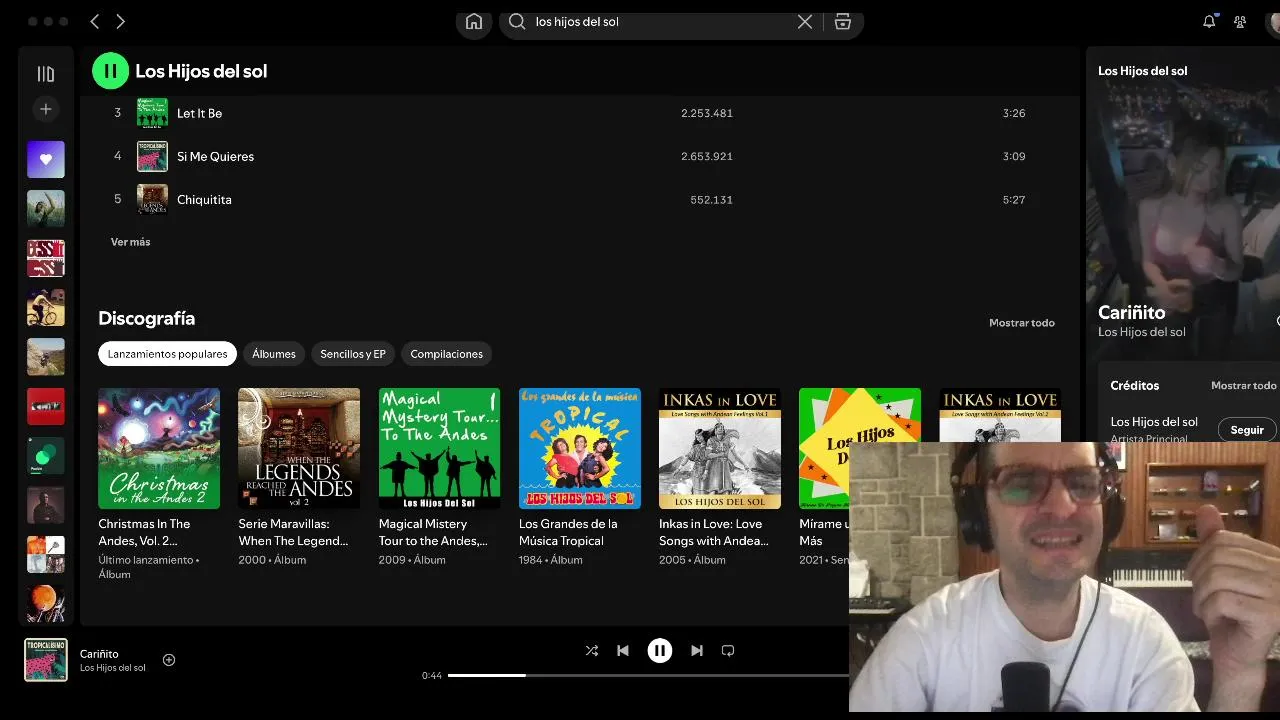Click Cariñito heading in right panel
This screenshot has height=720, width=1280.
point(1132,313)
